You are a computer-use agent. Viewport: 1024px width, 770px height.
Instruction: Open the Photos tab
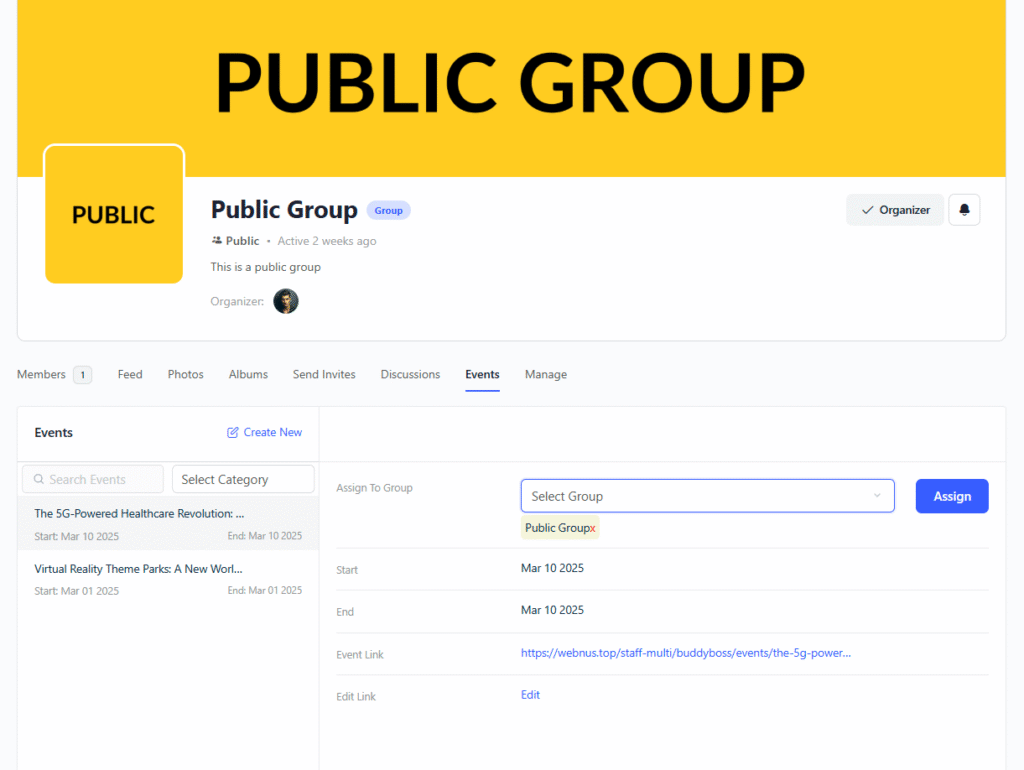tap(185, 374)
